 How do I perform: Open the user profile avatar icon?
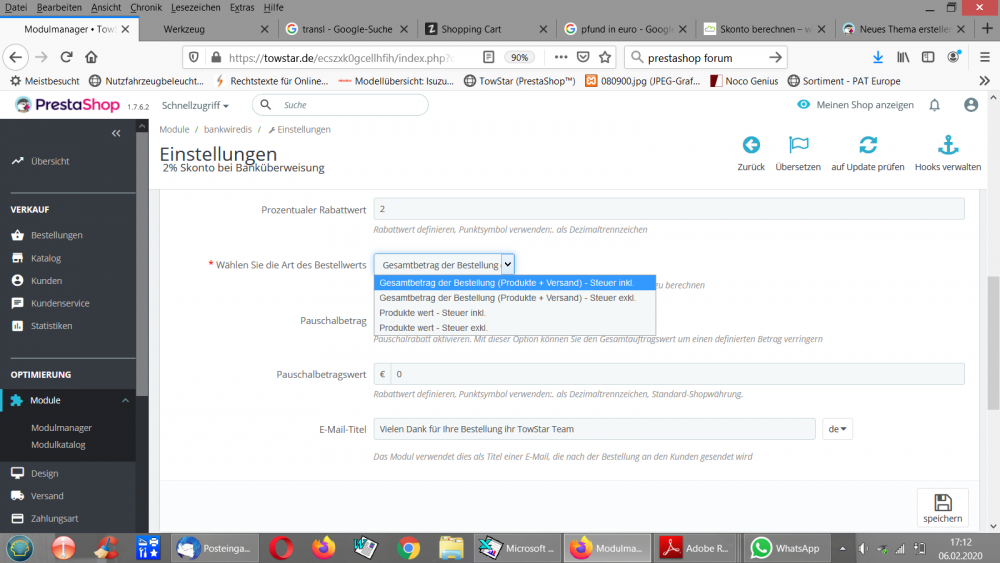(x=971, y=105)
